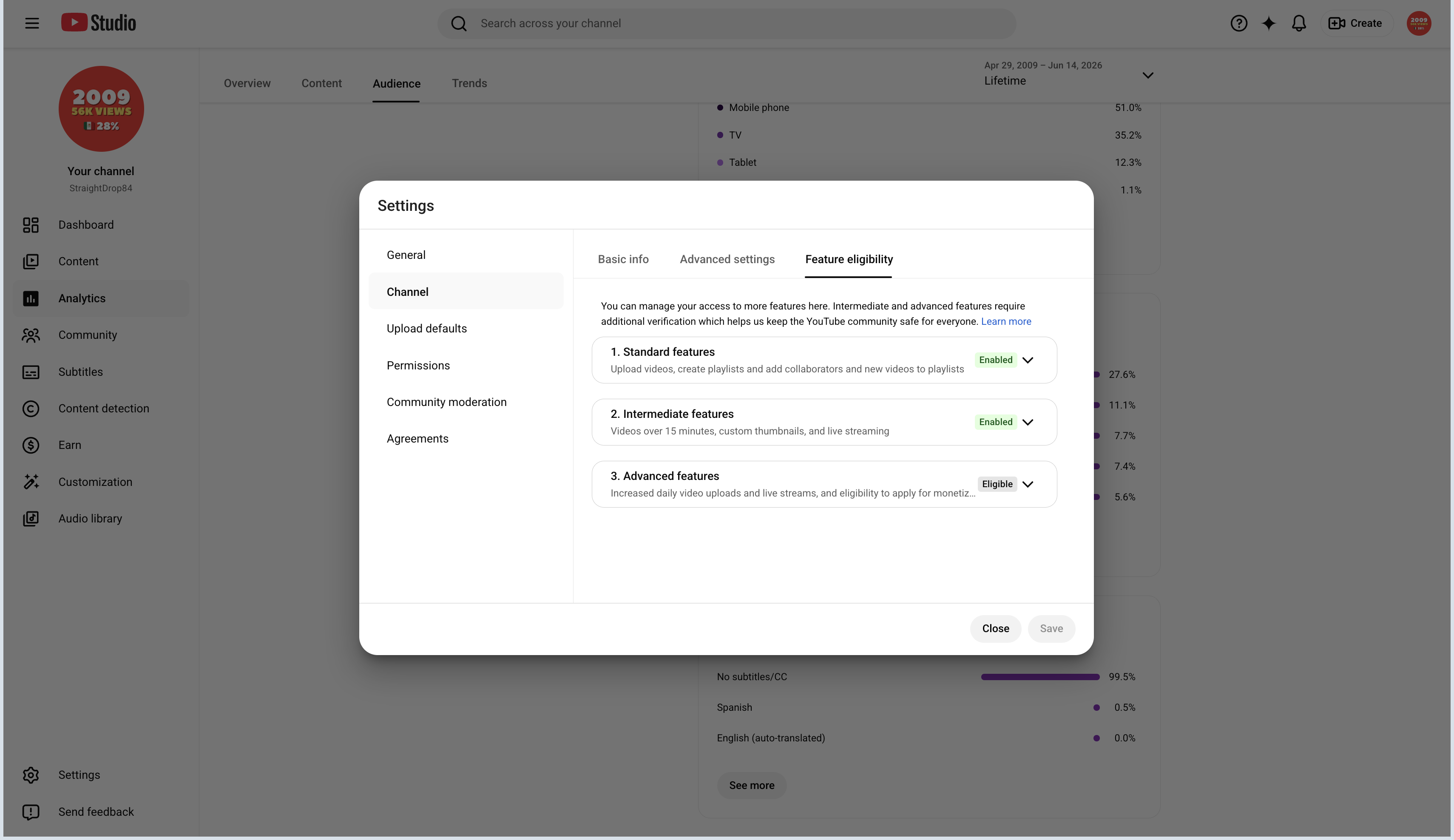Click the Enabled badge on Intermediate features
The height and width of the screenshot is (840, 1454).
[995, 422]
